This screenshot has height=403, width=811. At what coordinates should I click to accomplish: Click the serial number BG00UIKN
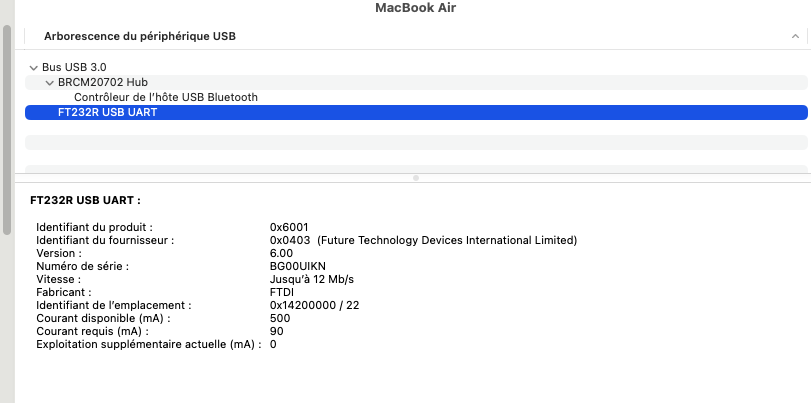(x=298, y=266)
